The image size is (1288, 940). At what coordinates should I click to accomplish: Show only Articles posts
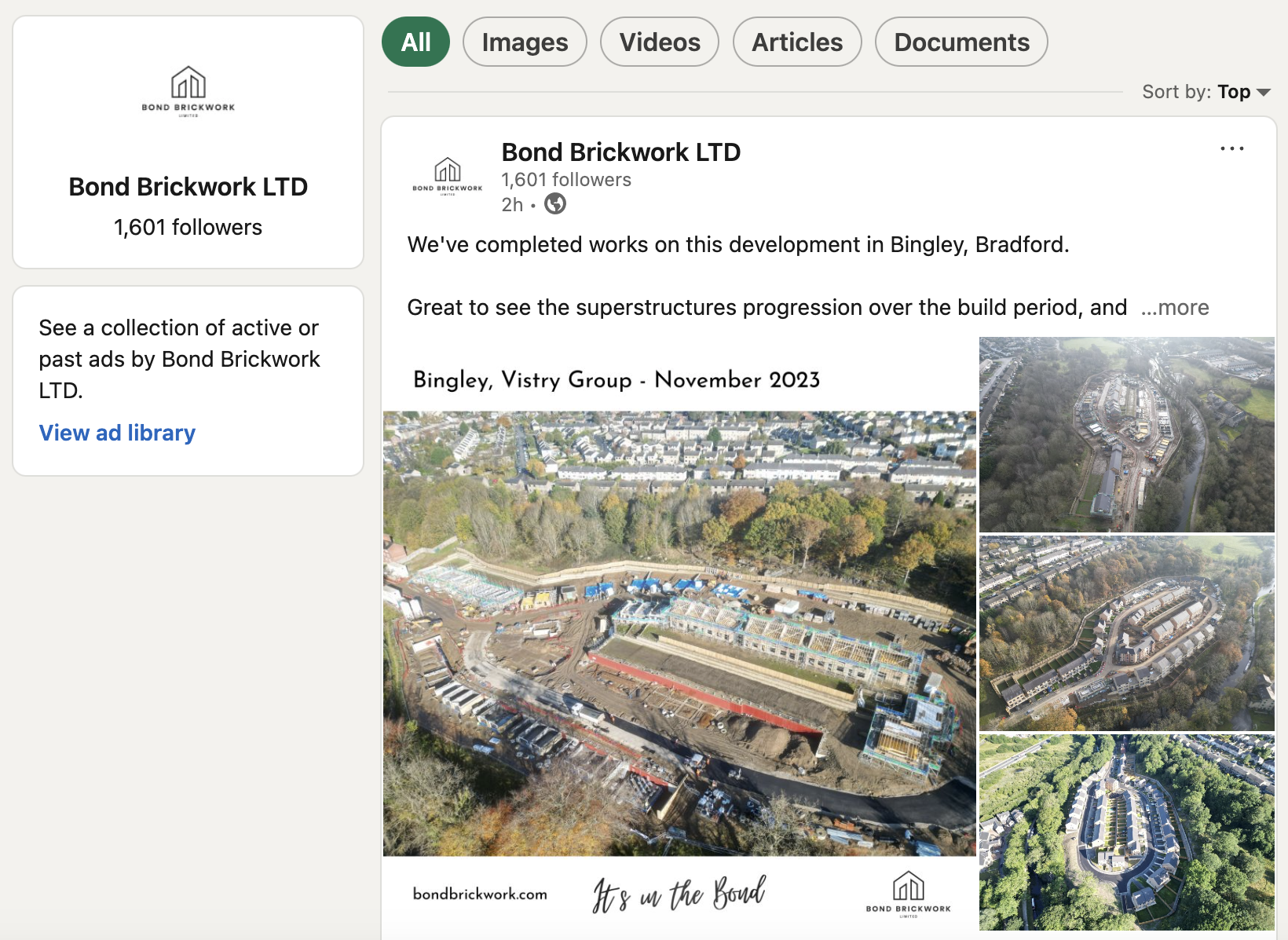[x=796, y=42]
